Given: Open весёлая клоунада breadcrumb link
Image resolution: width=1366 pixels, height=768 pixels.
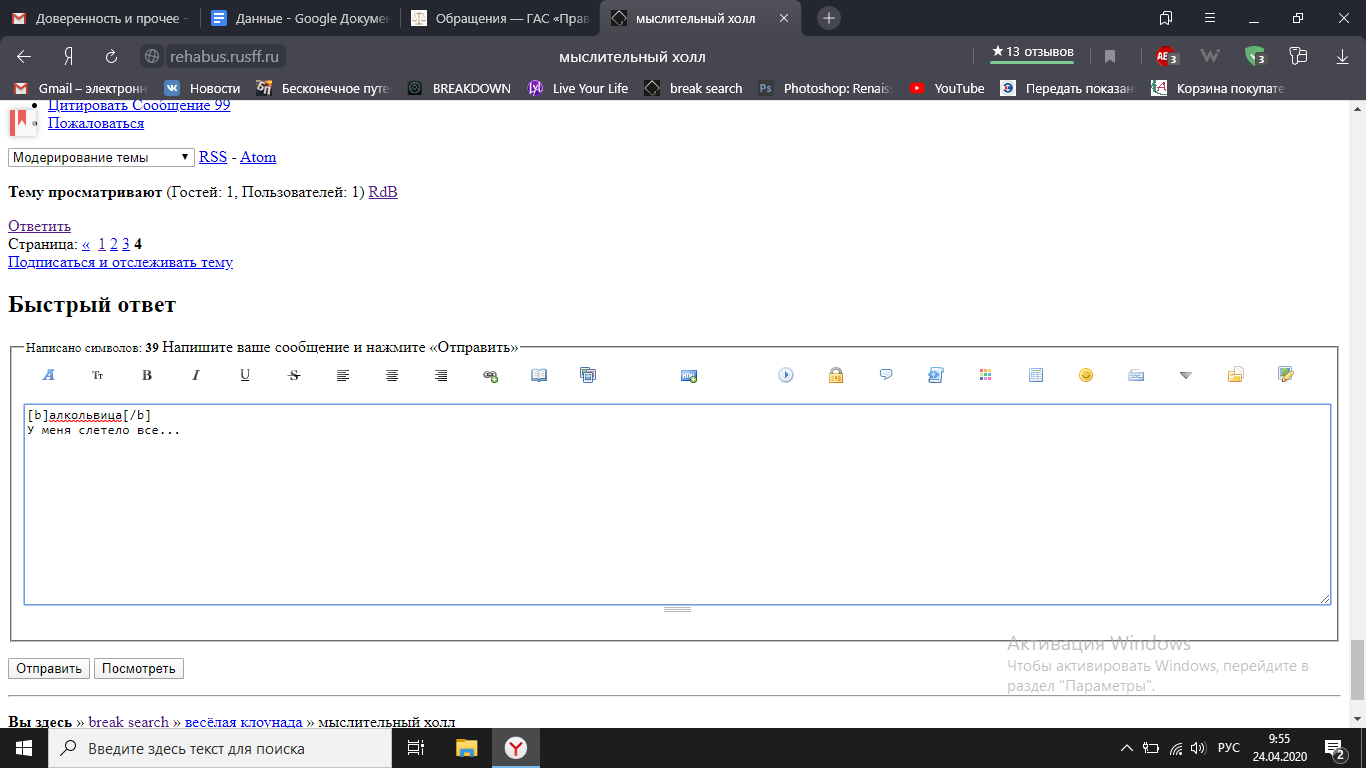Looking at the screenshot, I should 243,722.
